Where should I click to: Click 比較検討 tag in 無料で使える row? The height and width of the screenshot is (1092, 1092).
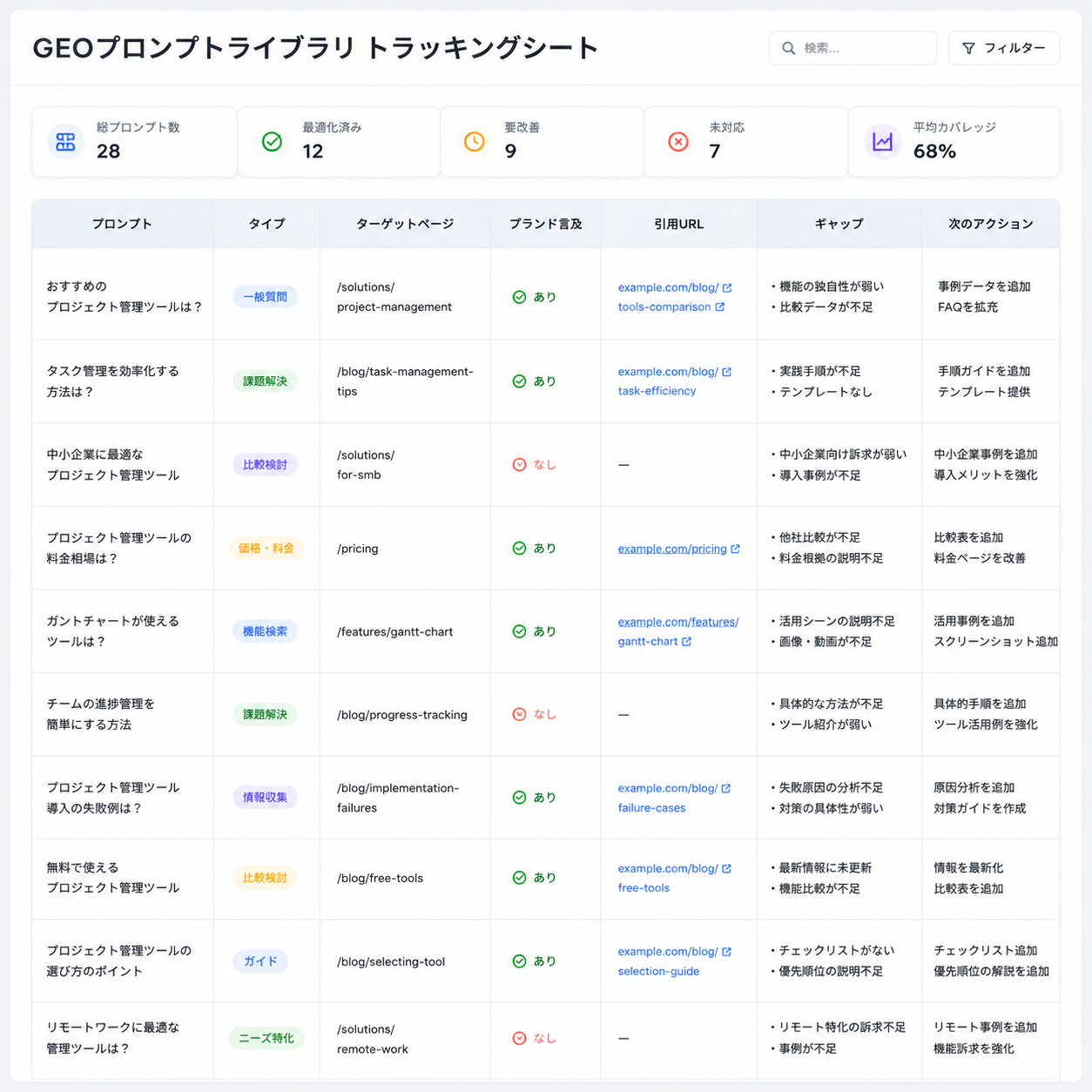265,878
